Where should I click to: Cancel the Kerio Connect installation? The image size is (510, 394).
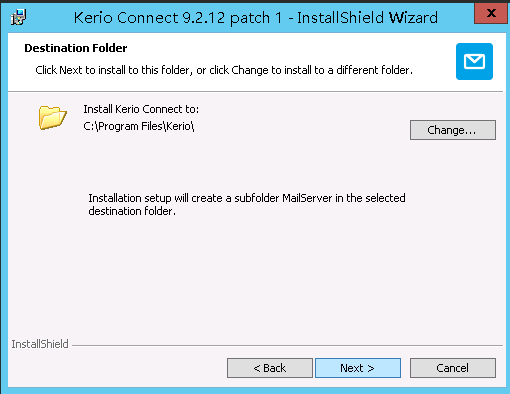[453, 368]
